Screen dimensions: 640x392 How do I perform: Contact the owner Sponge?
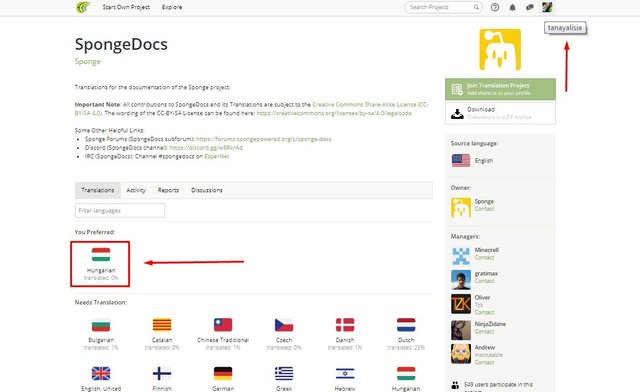pos(484,209)
